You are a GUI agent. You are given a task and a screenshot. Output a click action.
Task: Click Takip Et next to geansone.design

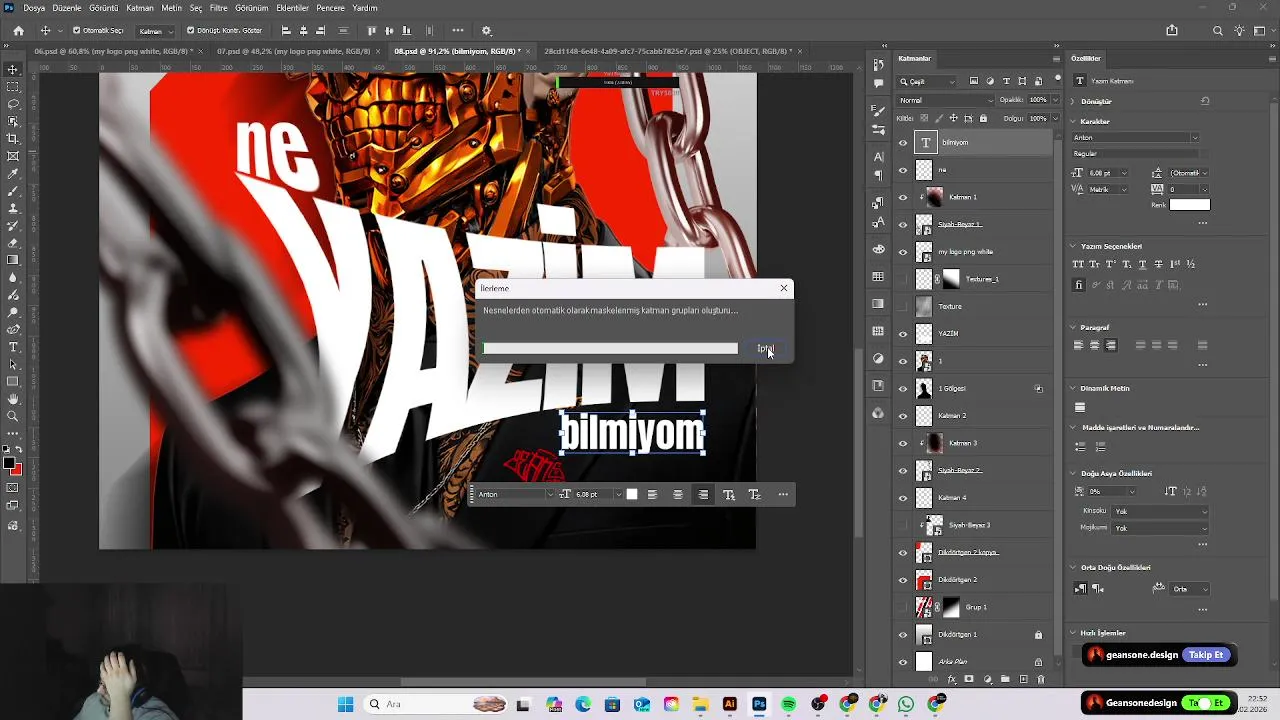click(1206, 655)
